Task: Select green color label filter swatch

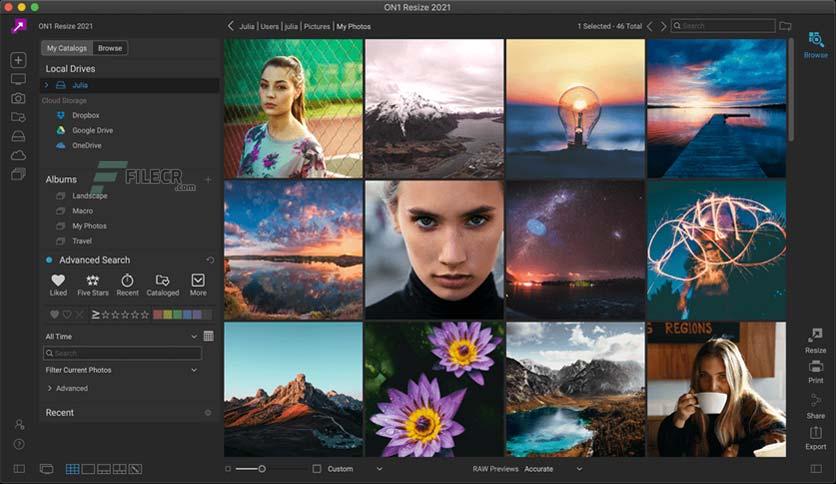Action: [177, 314]
